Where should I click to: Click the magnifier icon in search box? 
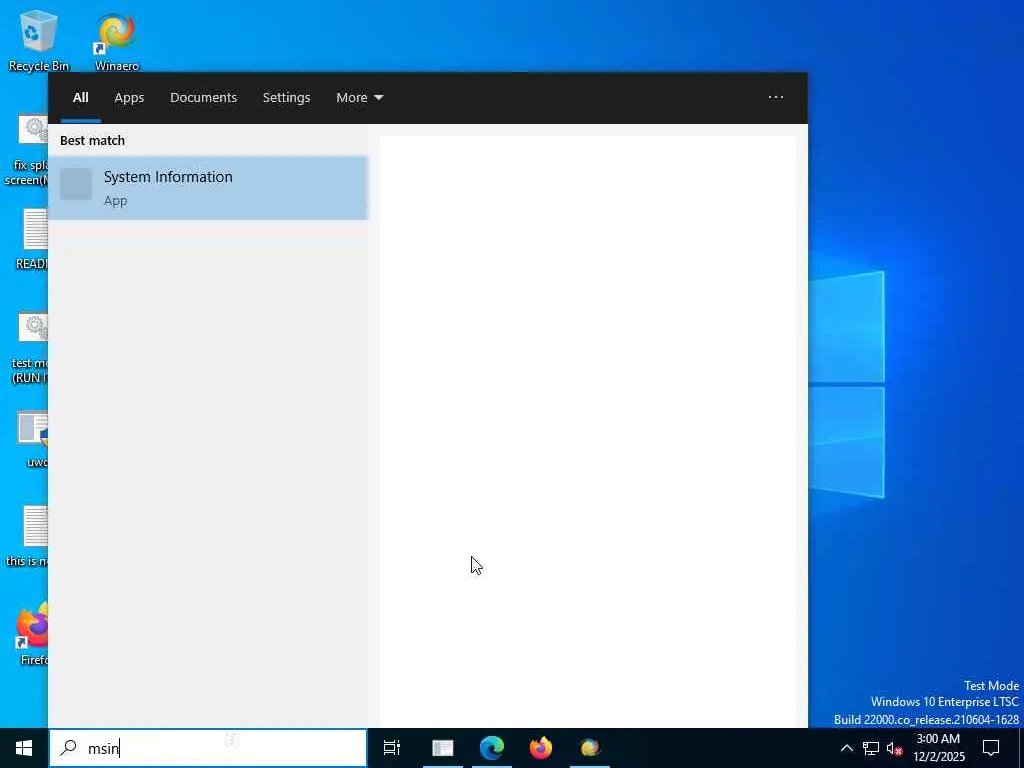coord(69,748)
